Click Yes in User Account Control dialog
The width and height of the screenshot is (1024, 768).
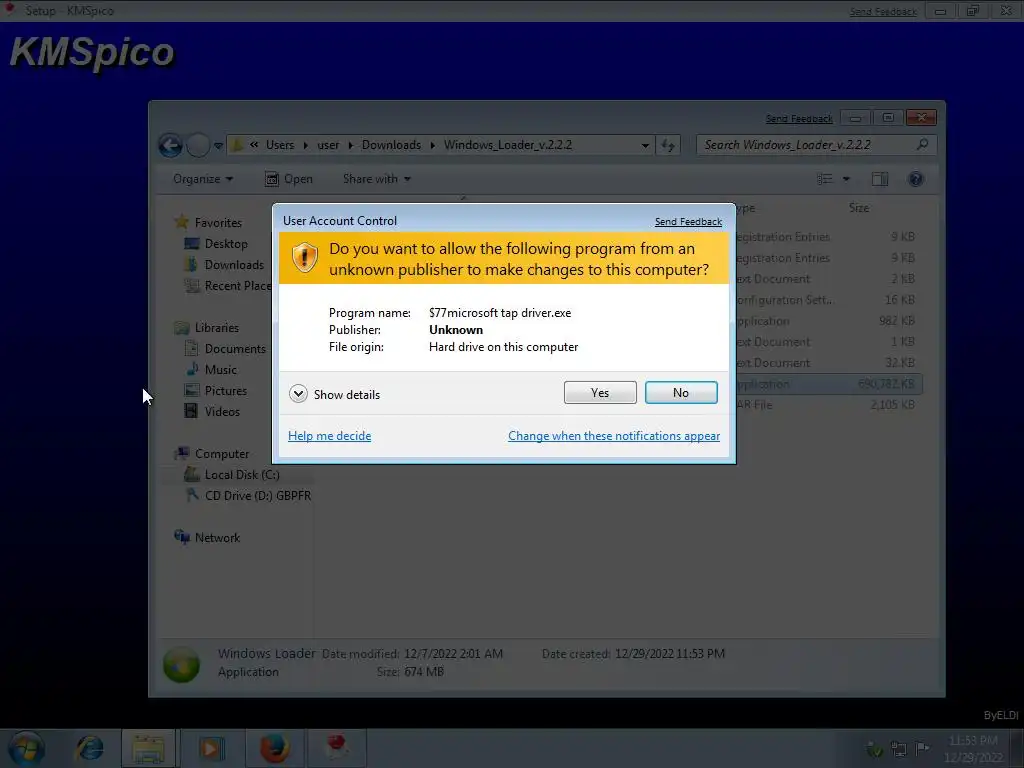[600, 392]
